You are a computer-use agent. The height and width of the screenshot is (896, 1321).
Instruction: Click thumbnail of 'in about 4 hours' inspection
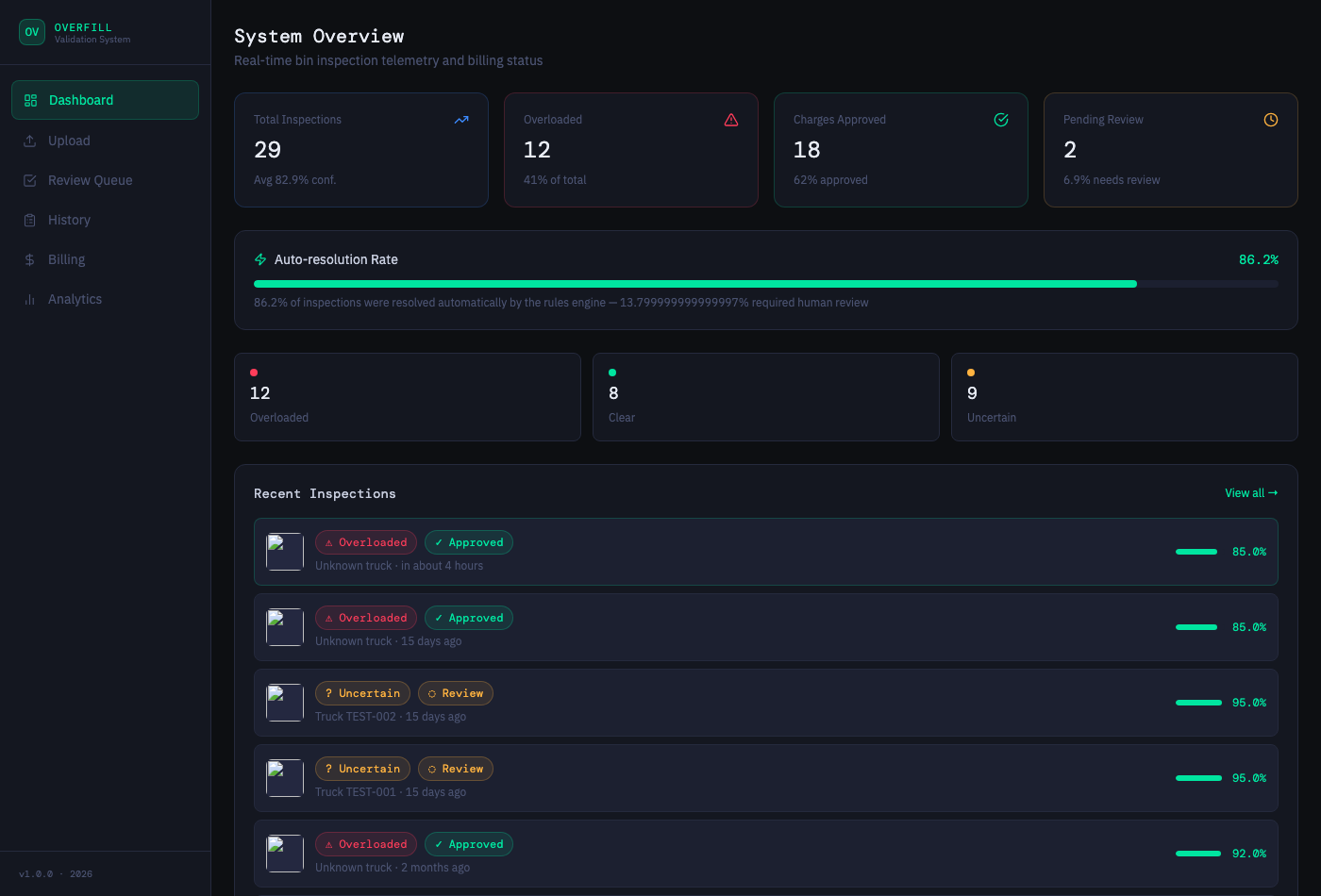(285, 552)
